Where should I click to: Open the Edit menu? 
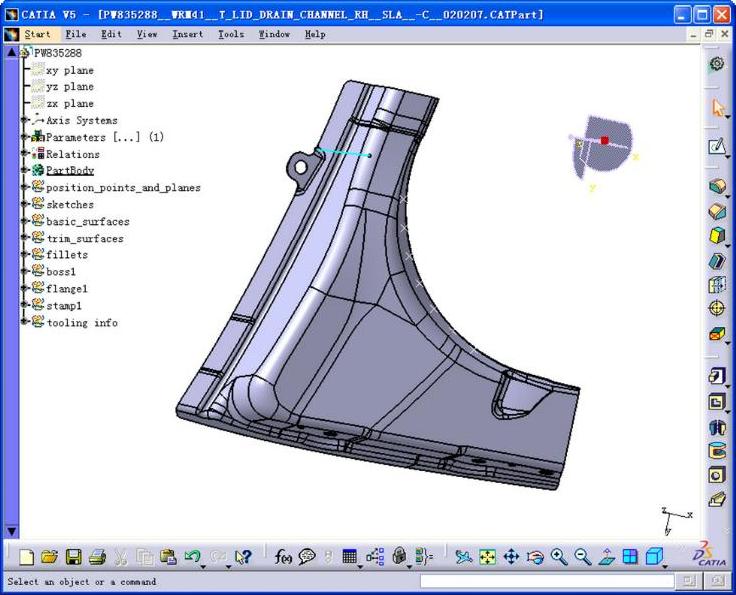[x=111, y=34]
